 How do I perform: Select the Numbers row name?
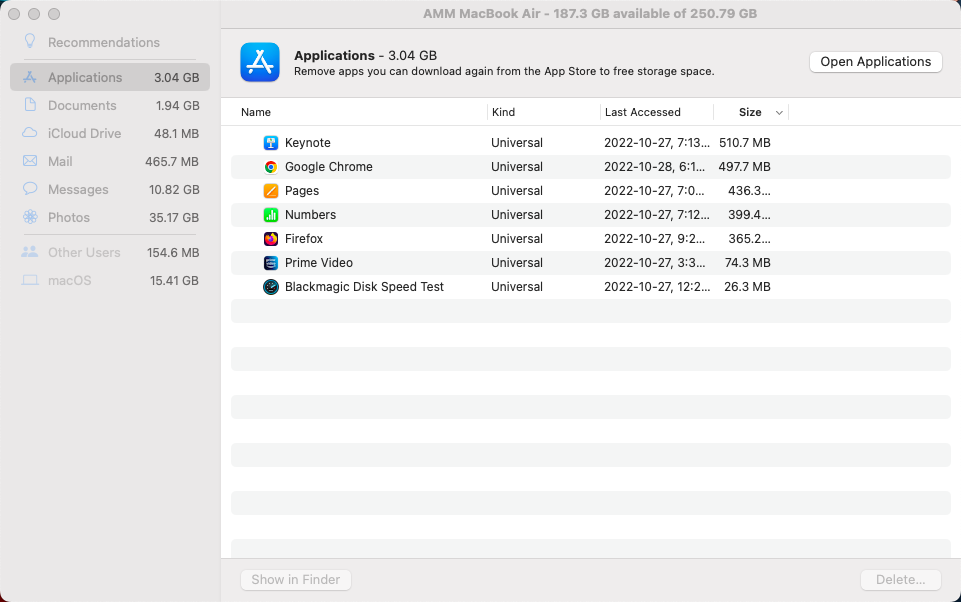coord(310,215)
